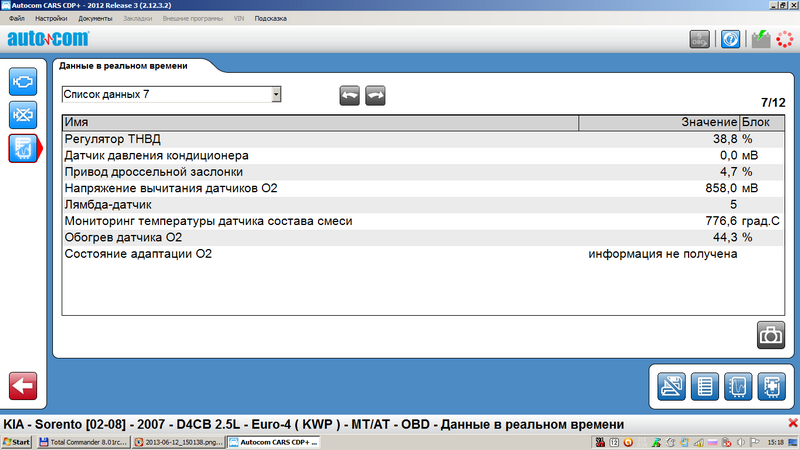The height and width of the screenshot is (450, 800).
Task: Select the Лямбда-датчик row
Action: pyautogui.click(x=423, y=205)
